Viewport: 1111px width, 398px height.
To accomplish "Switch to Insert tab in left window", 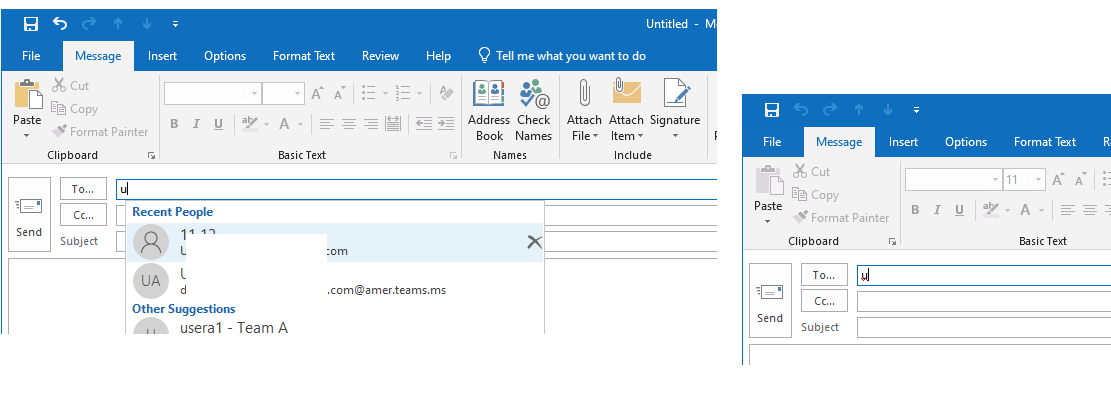I will (162, 56).
